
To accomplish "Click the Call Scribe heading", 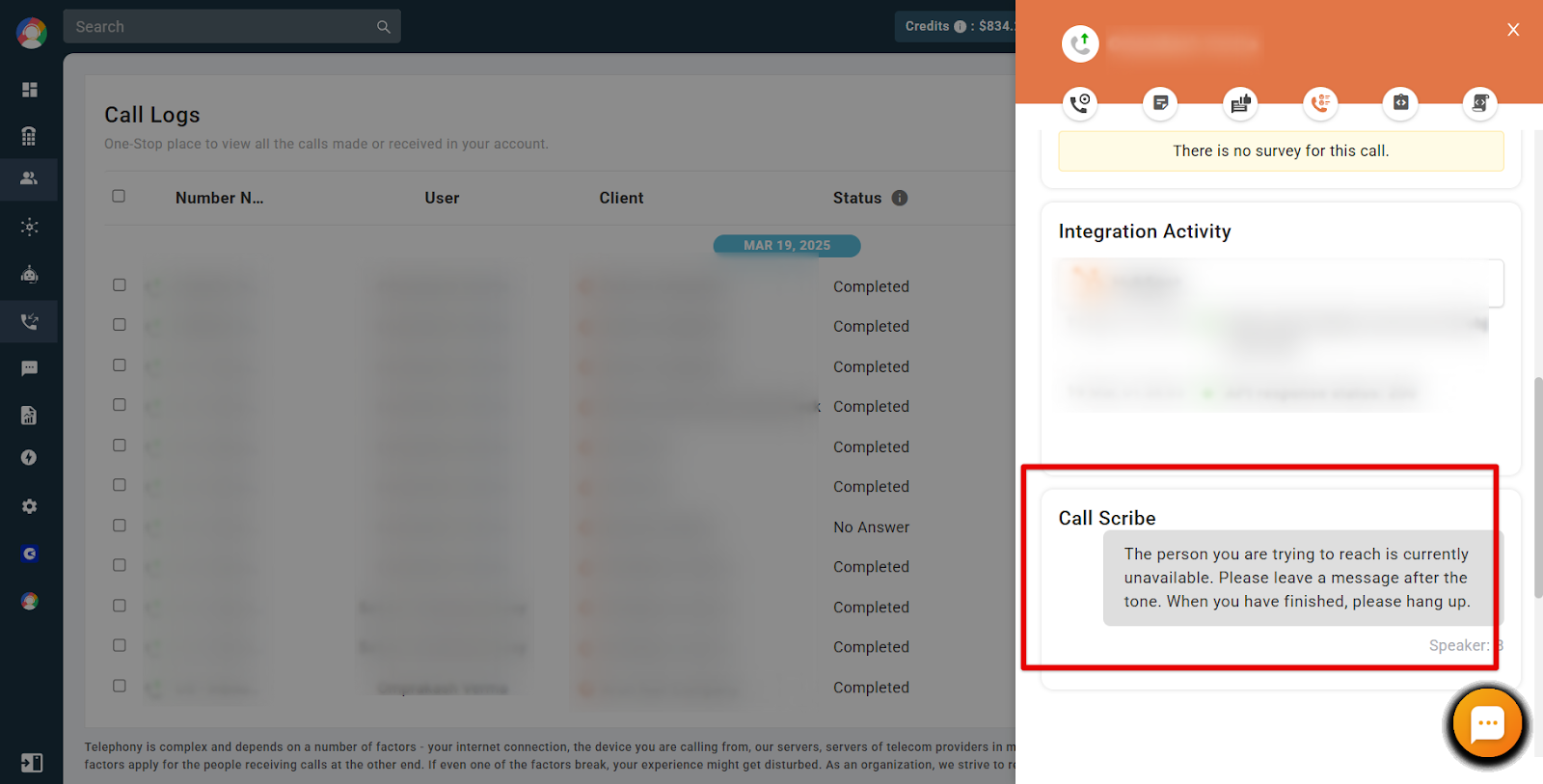I will point(1107,518).
